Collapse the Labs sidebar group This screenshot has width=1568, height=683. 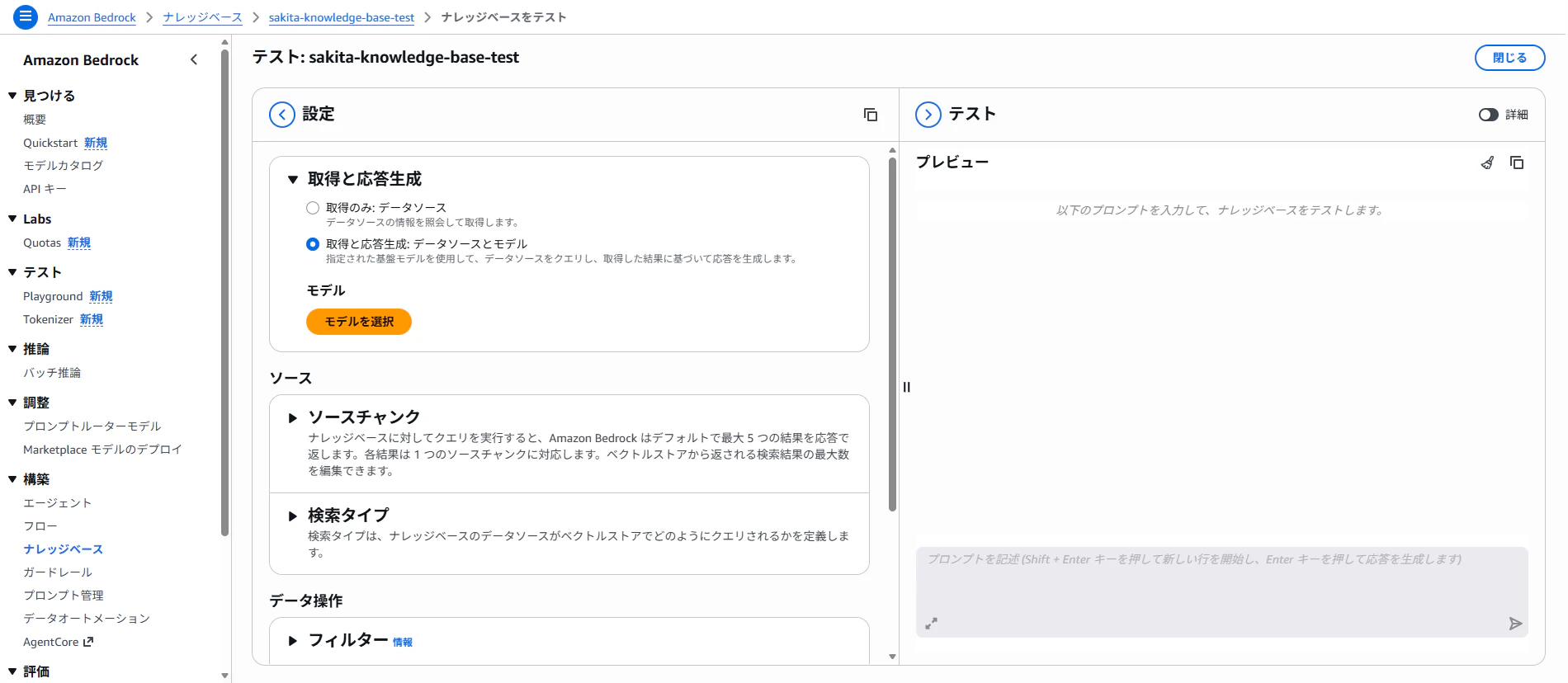(x=12, y=219)
